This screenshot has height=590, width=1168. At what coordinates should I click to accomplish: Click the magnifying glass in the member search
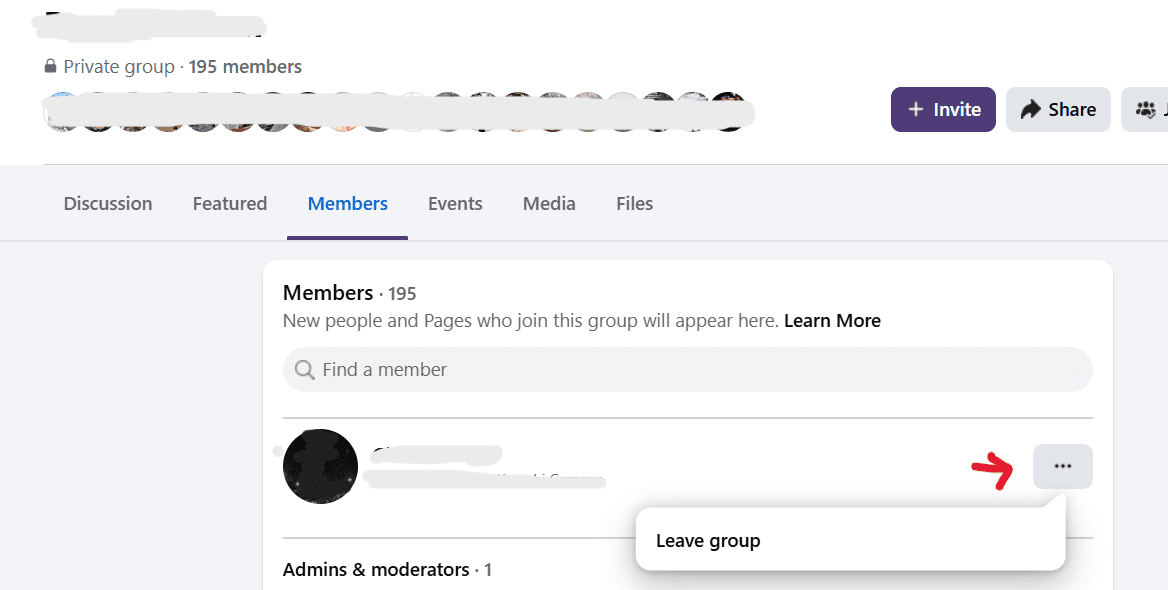303,370
